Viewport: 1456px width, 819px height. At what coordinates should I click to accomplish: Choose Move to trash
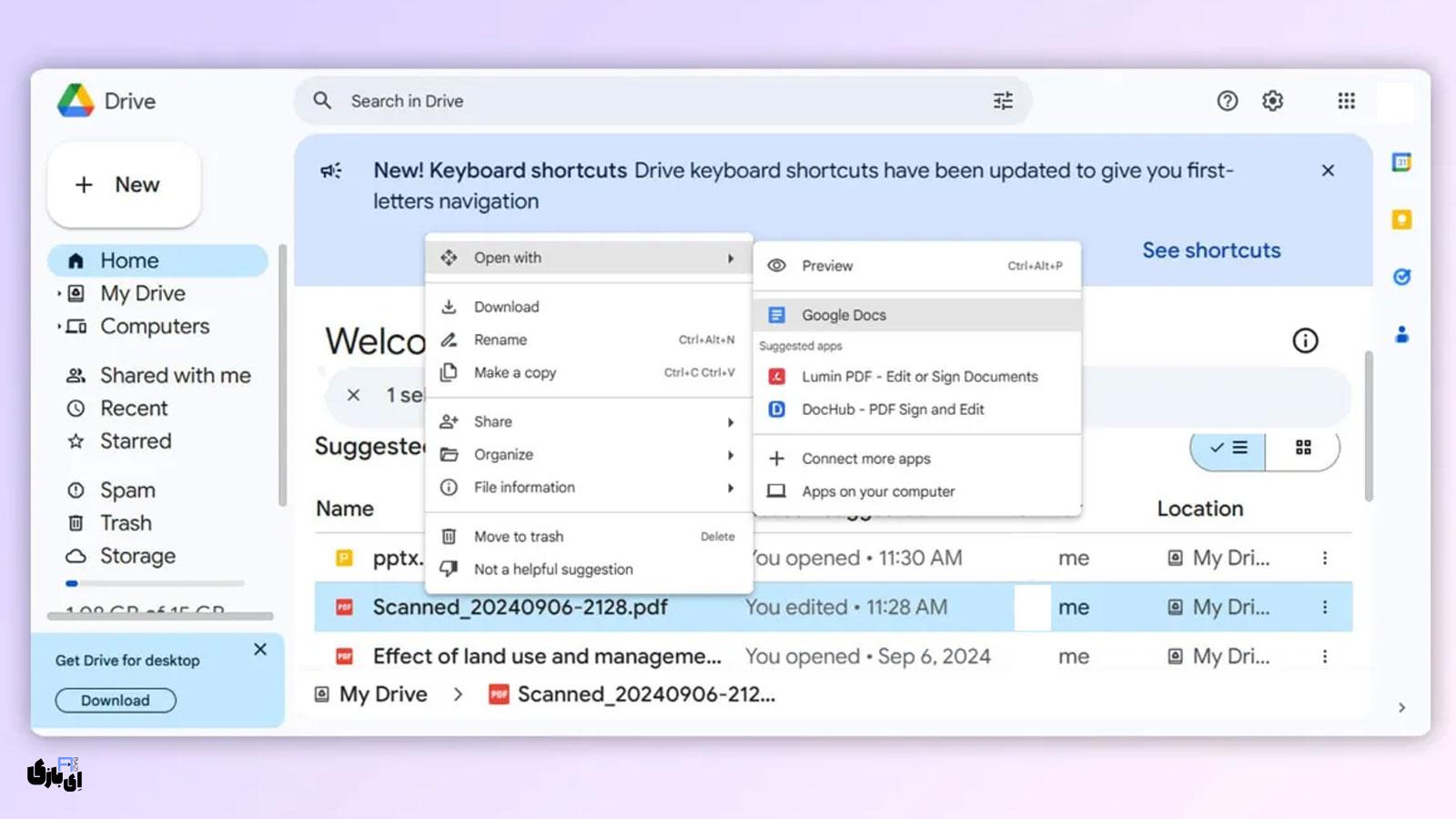pos(589,536)
